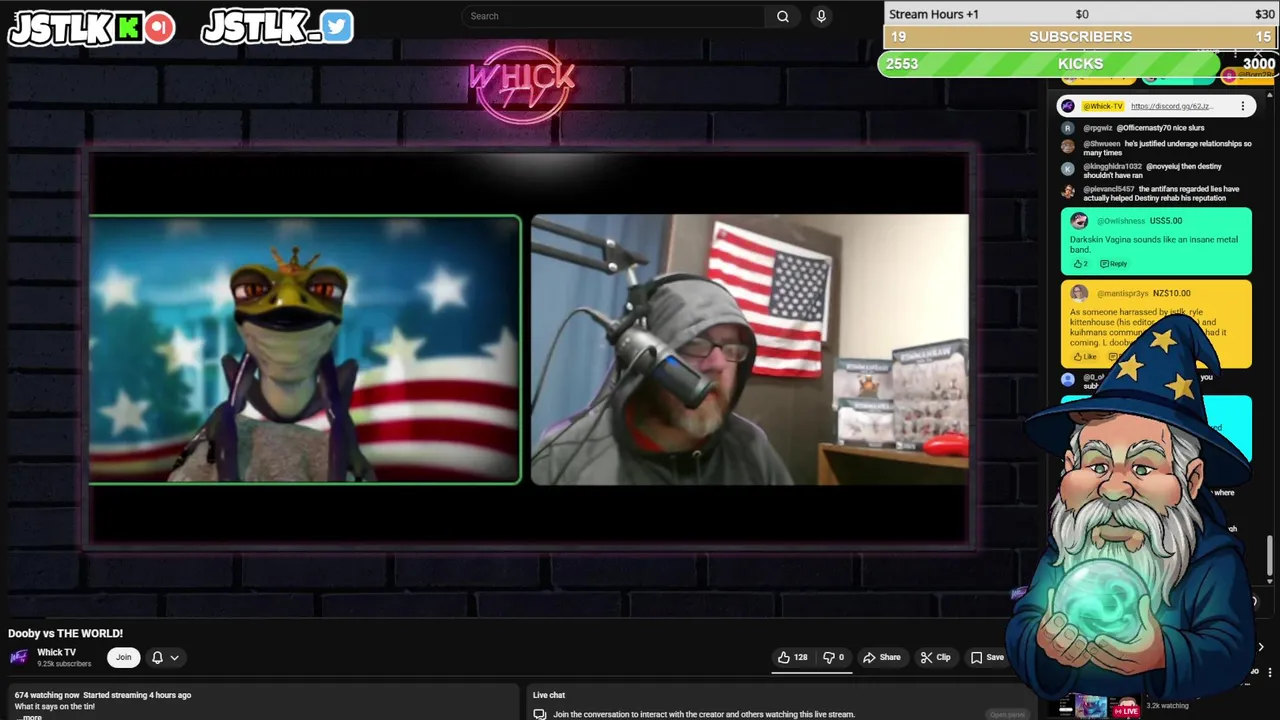Click the video title 'Dooby vs THE WORLD!'
The height and width of the screenshot is (720, 1280).
pos(66,633)
